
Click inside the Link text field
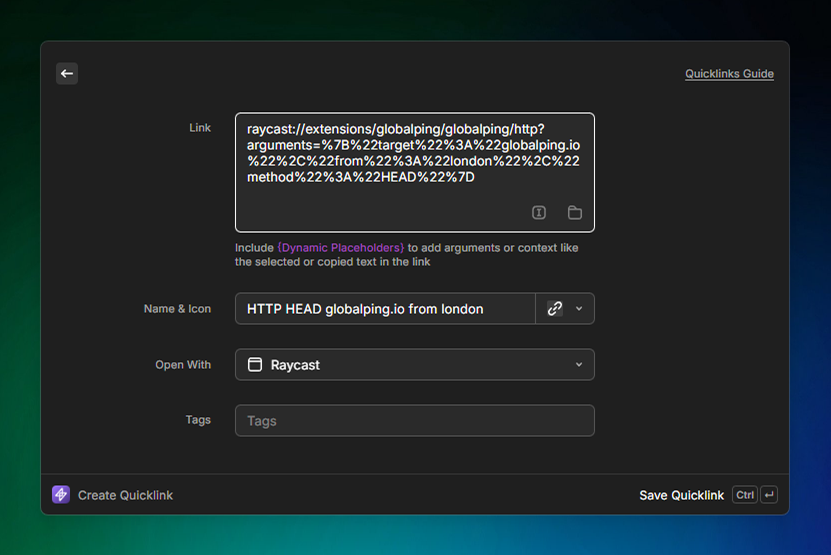(x=414, y=172)
